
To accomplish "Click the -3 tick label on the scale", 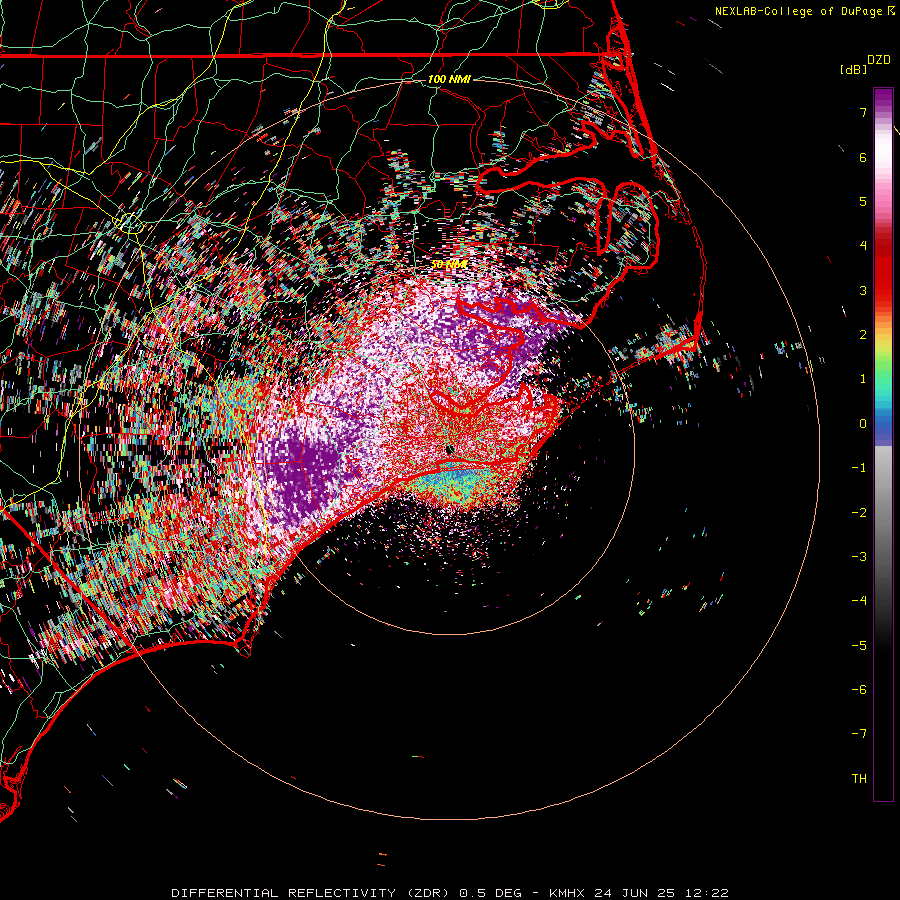I will coord(859,557).
